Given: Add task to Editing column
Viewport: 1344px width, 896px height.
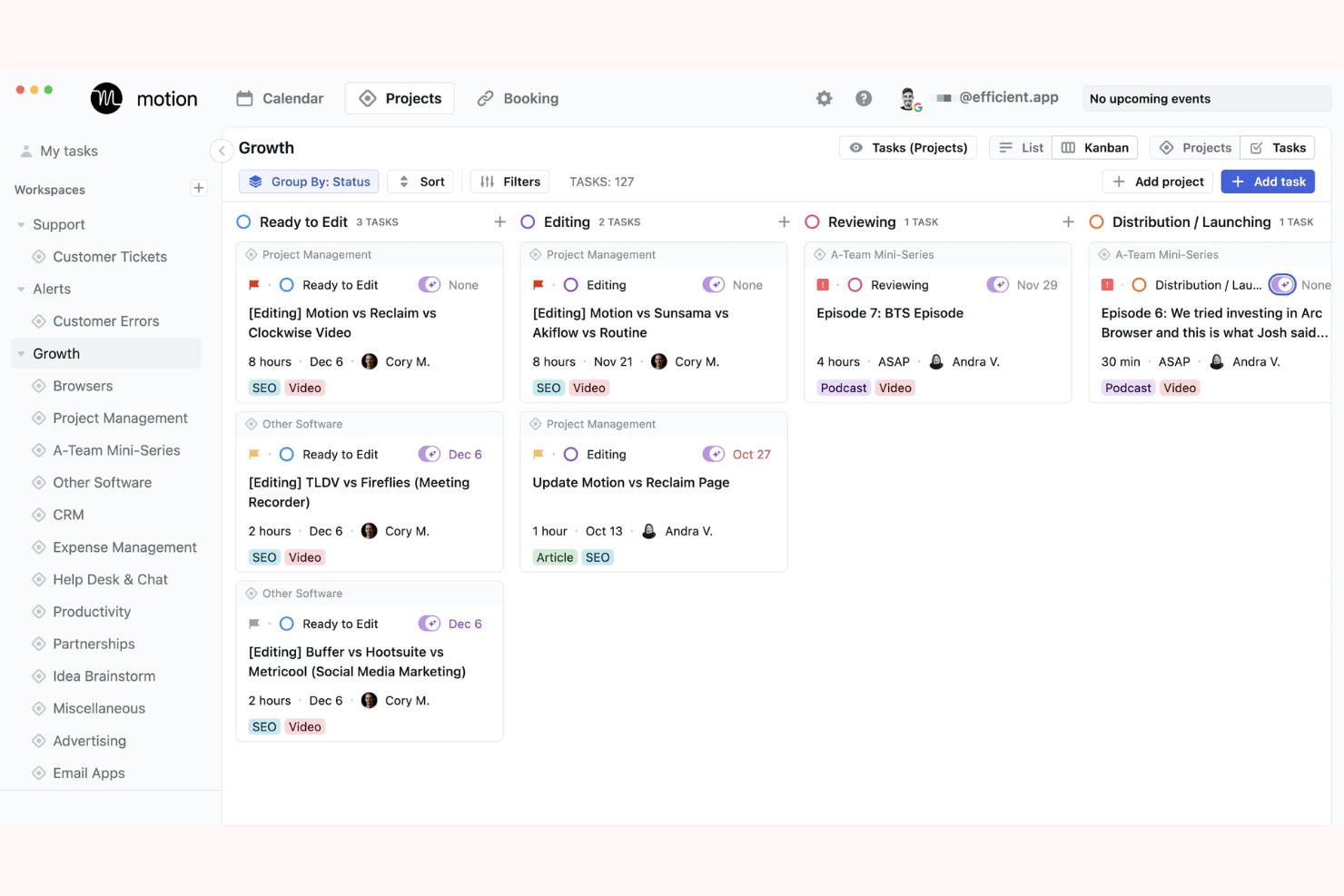Looking at the screenshot, I should (784, 222).
